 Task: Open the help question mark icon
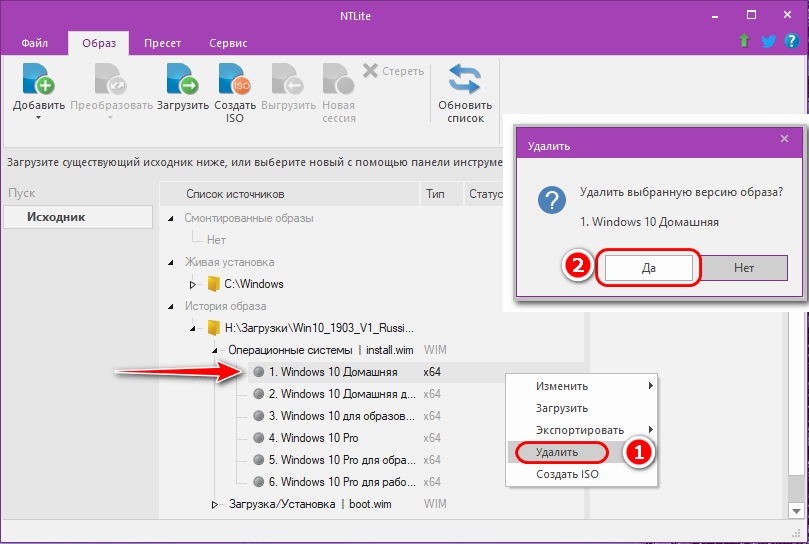[791, 41]
